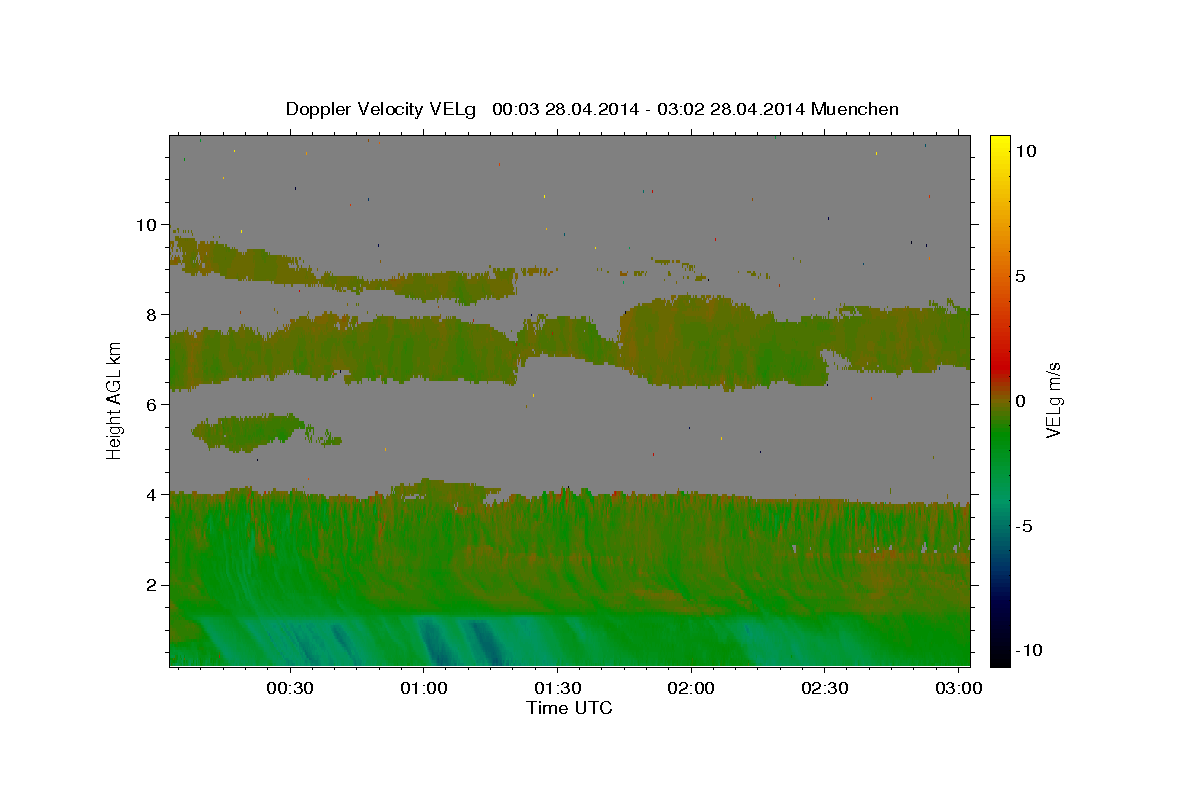
Task: Click the colorbar value label -5
Action: point(1024,525)
